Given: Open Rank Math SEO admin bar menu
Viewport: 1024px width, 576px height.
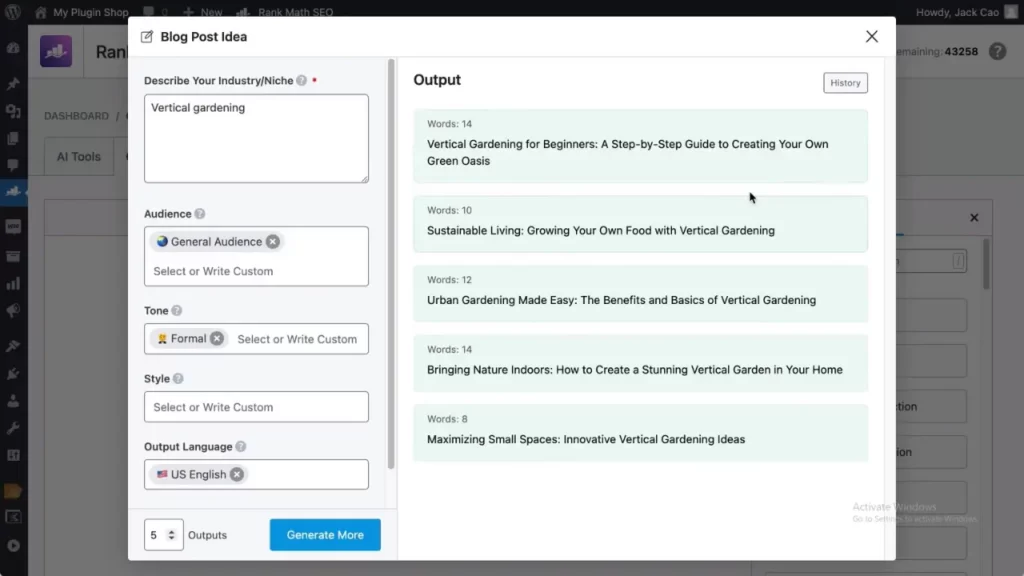Looking at the screenshot, I should point(285,12).
